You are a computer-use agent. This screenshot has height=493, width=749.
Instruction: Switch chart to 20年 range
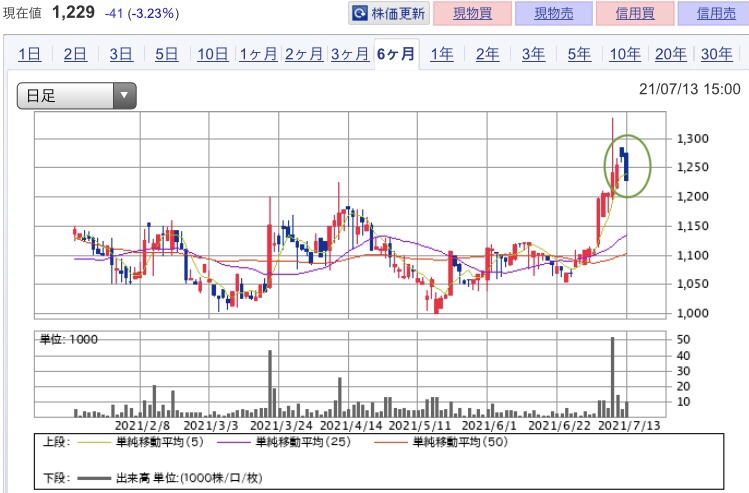(x=671, y=54)
